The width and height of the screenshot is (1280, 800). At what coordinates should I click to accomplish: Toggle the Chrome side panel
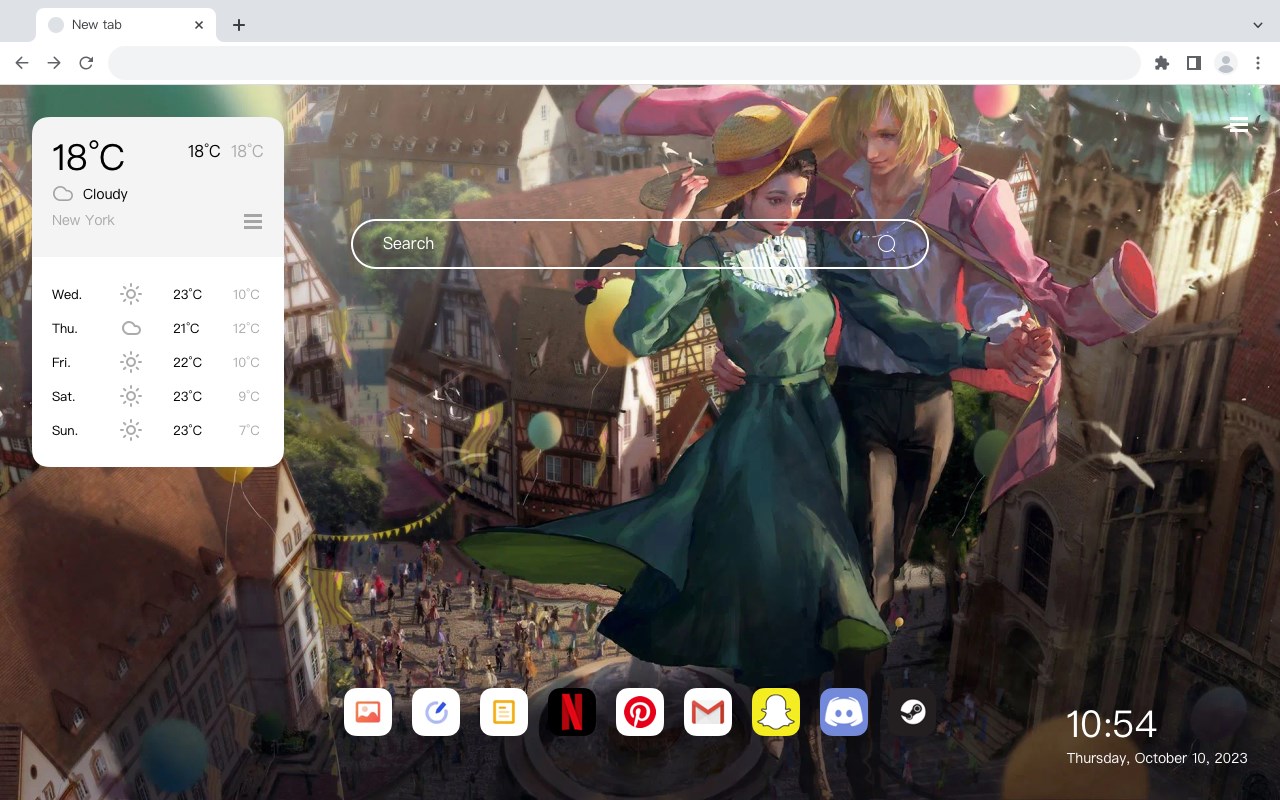tap(1193, 63)
